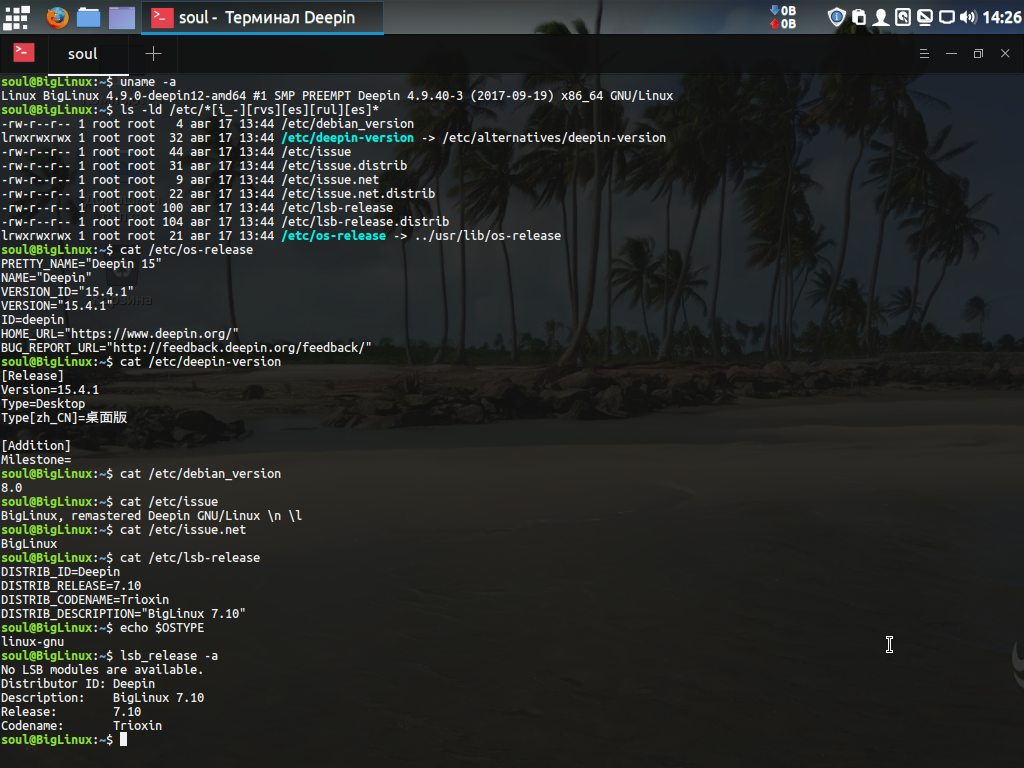Click the line 'ID=deepin'
The height and width of the screenshot is (768, 1024).
[x=33, y=320]
